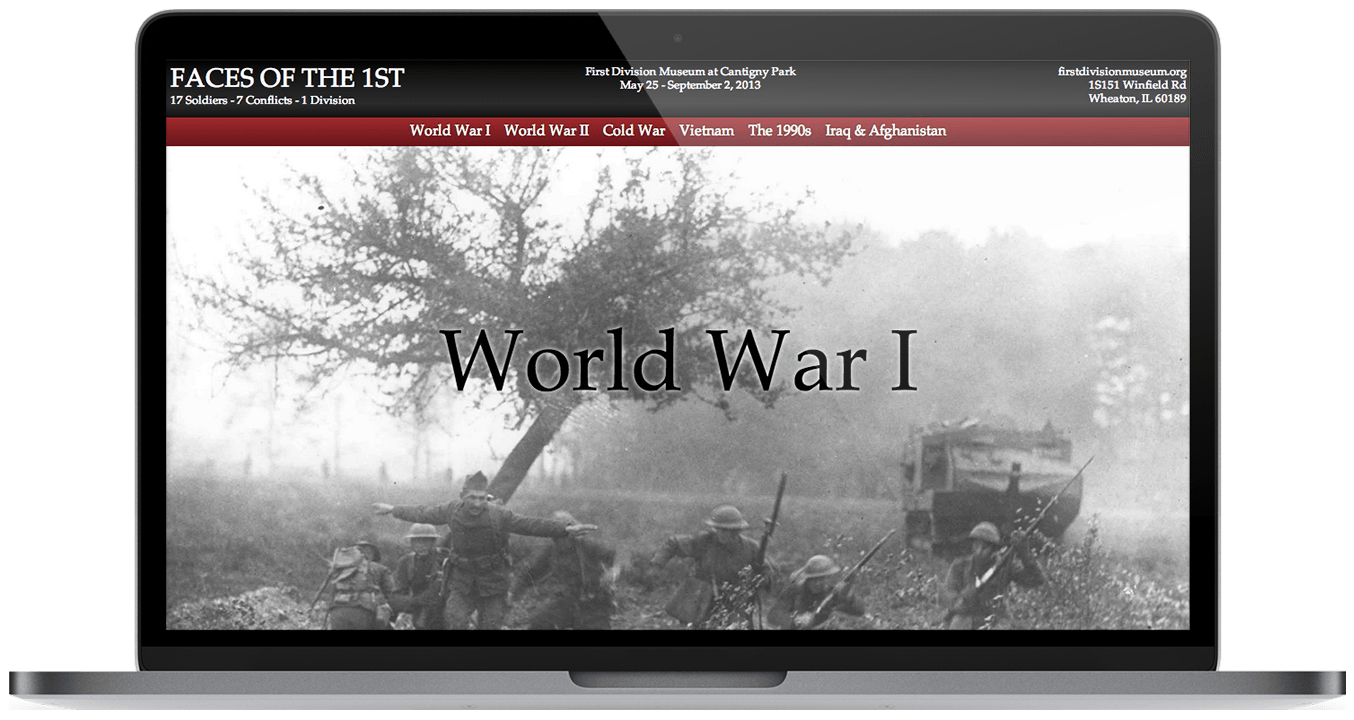Switch to The 1990s section

[x=779, y=131]
